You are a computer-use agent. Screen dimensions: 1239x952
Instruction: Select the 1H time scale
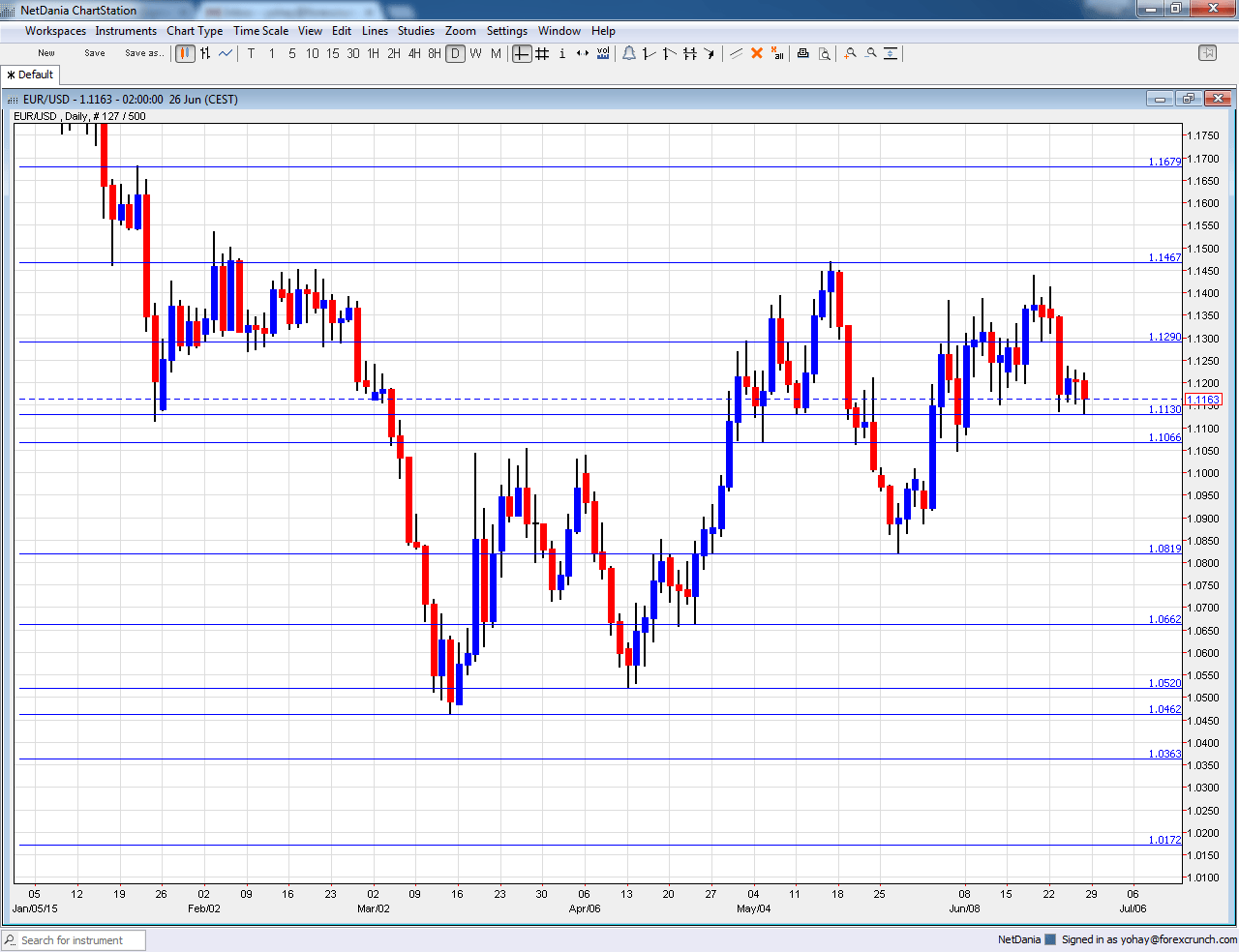[x=374, y=53]
